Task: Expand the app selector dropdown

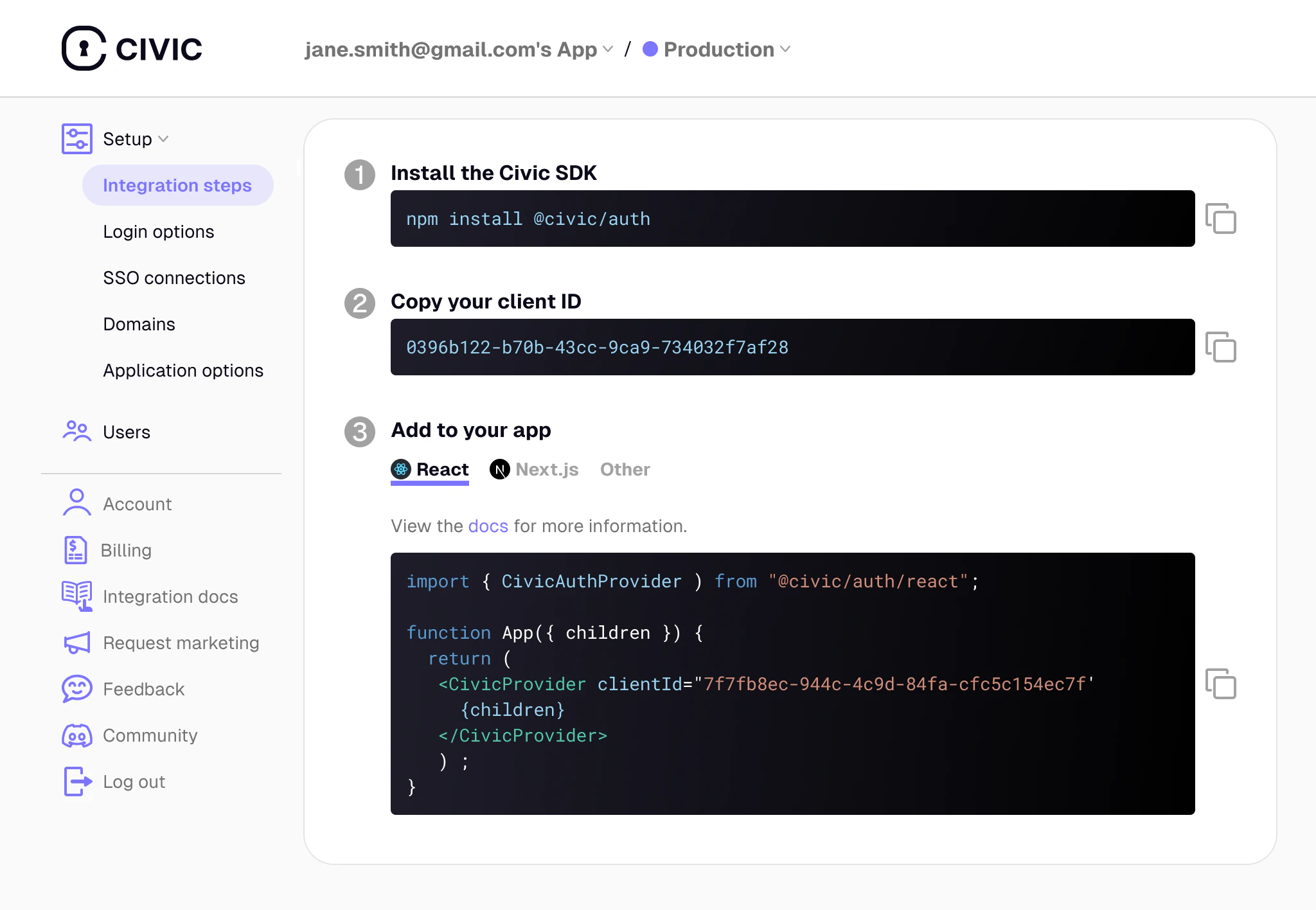Action: [x=459, y=49]
